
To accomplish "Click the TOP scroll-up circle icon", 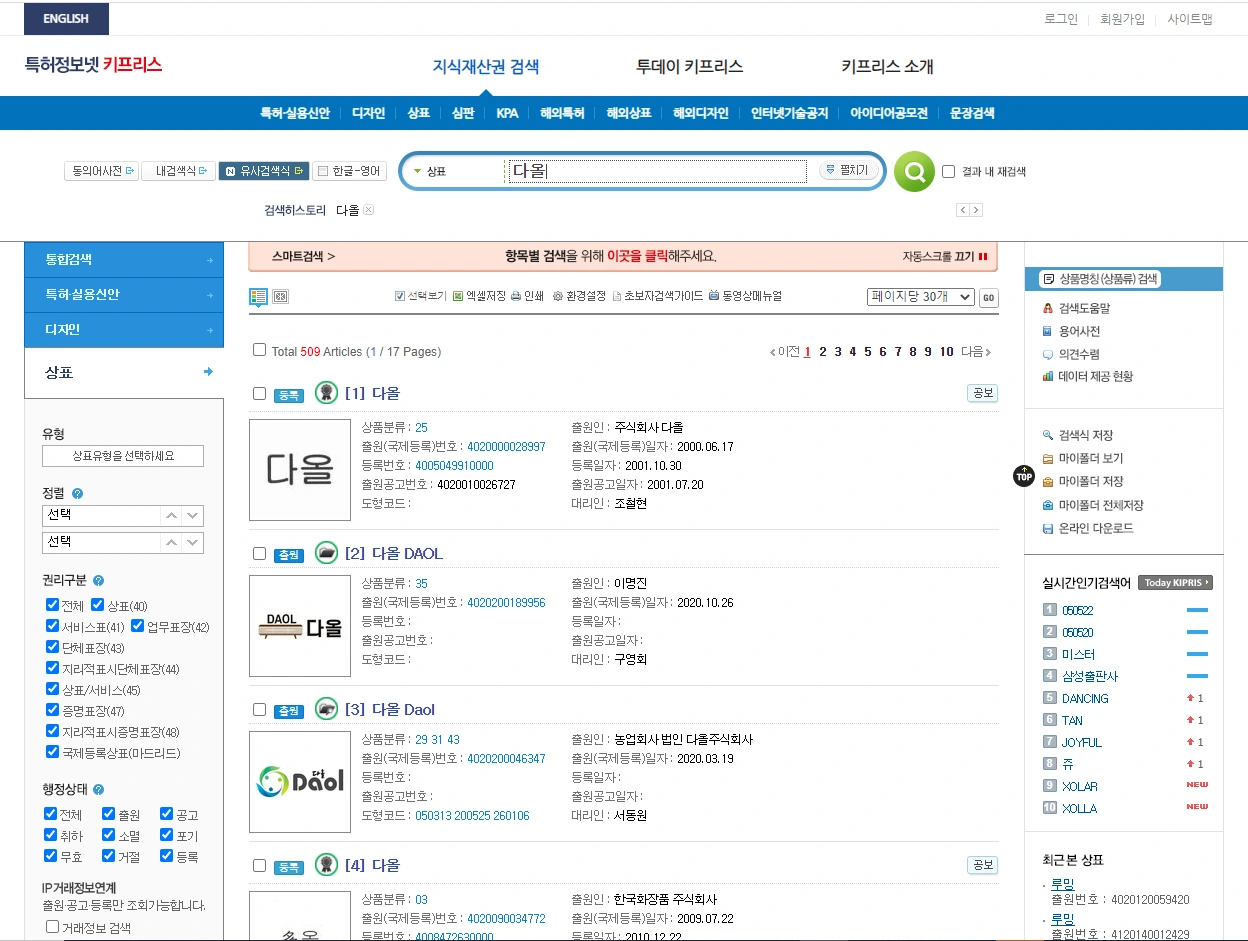I will pos(1023,476).
